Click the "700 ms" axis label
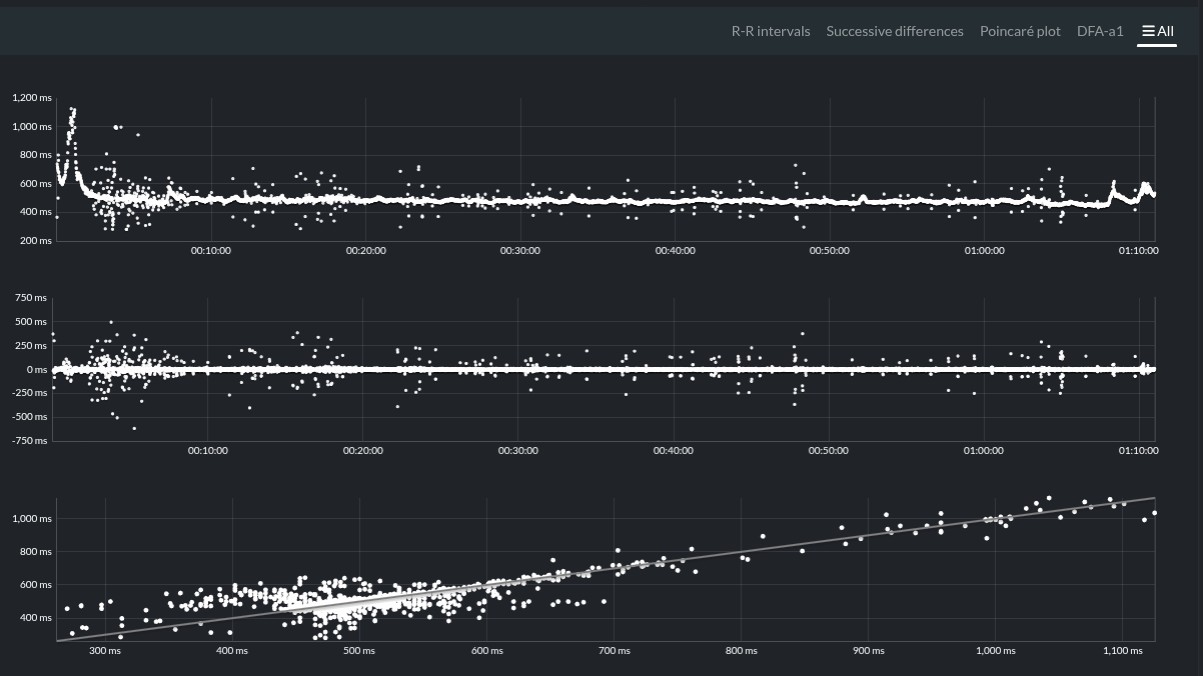This screenshot has height=676, width=1203. tap(615, 651)
